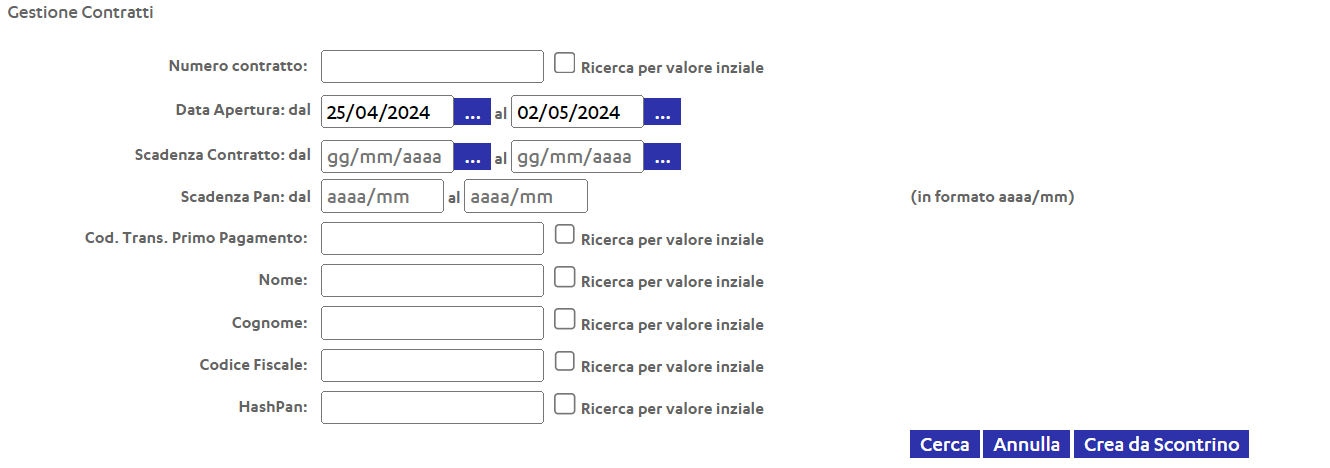Screen dimensions: 1330x468
Task: Focus the Scadenza Pan start field
Action: pos(382,197)
